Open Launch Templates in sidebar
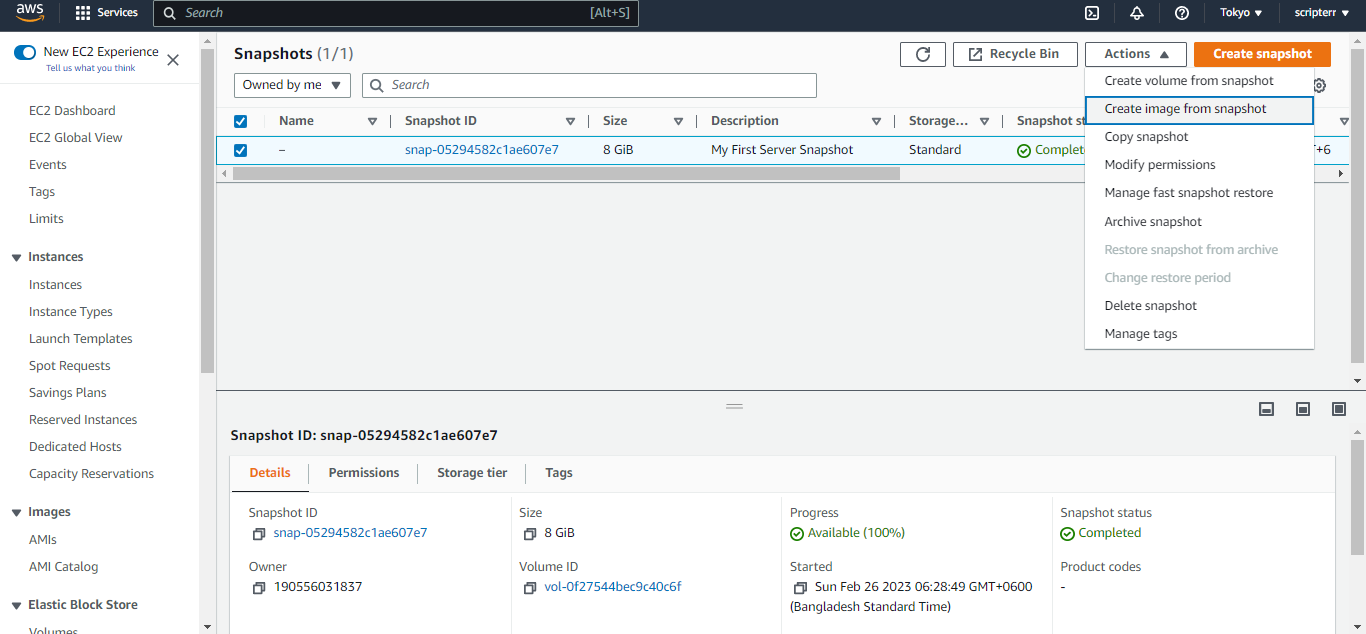This screenshot has height=634, width=1366. pos(81,339)
